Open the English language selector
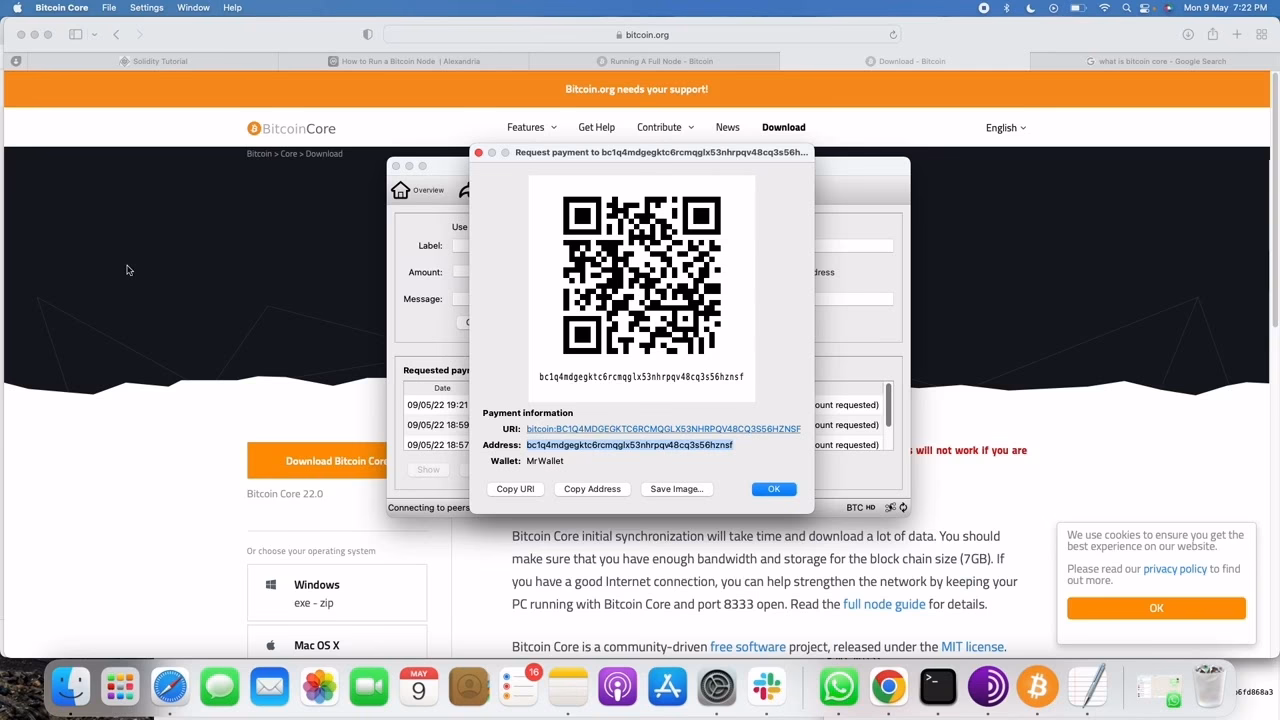Screen dimensions: 1280x720 (1005, 128)
